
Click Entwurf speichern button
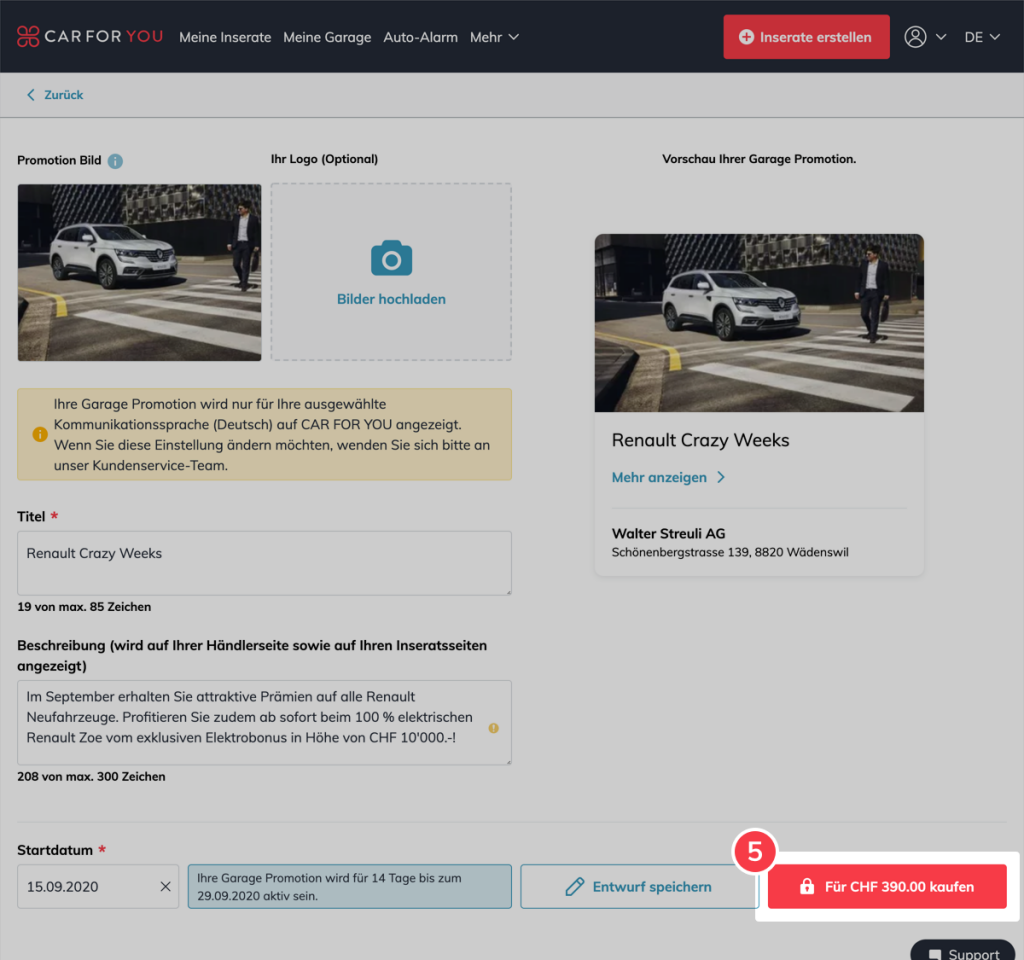(639, 886)
